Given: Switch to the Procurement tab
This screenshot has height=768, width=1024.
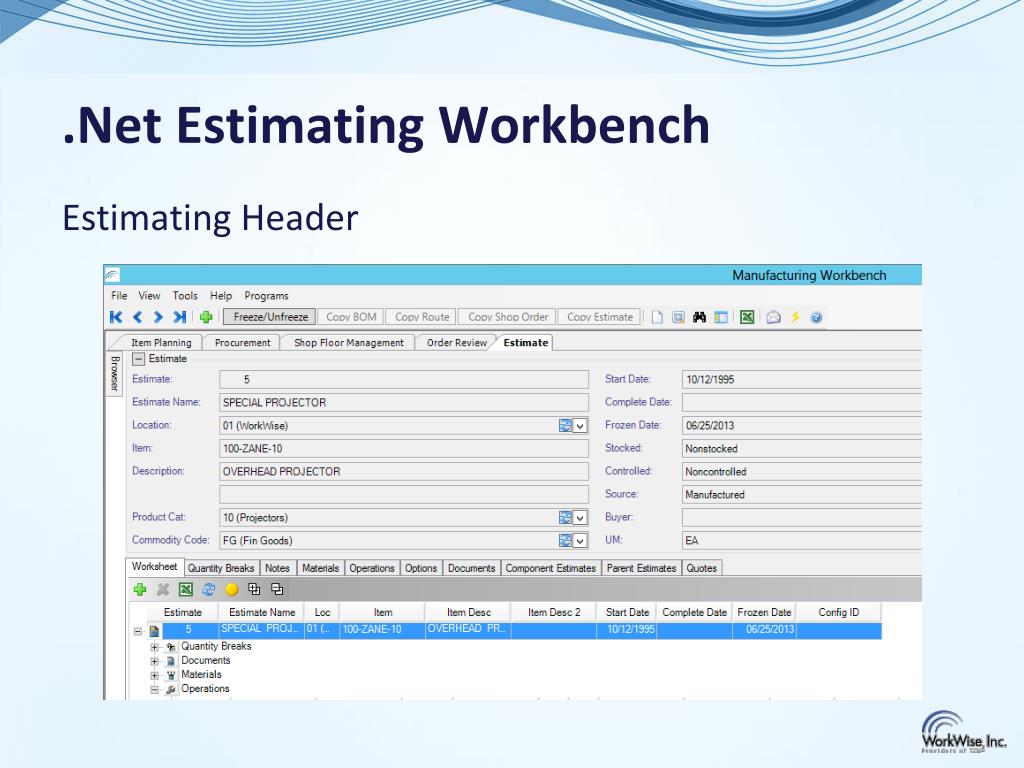Looking at the screenshot, I should point(242,343).
